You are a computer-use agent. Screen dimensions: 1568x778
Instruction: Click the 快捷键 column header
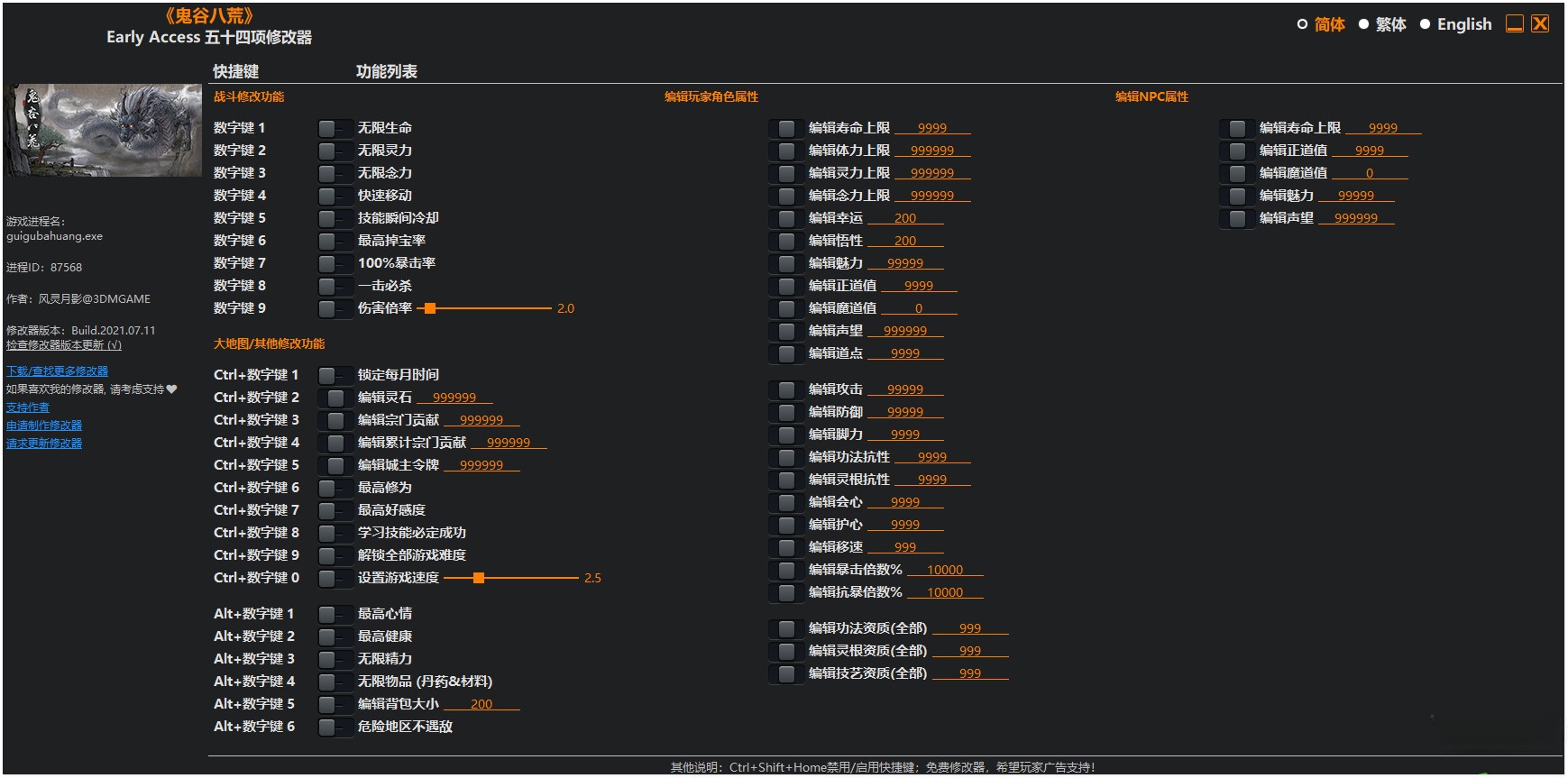[x=236, y=71]
